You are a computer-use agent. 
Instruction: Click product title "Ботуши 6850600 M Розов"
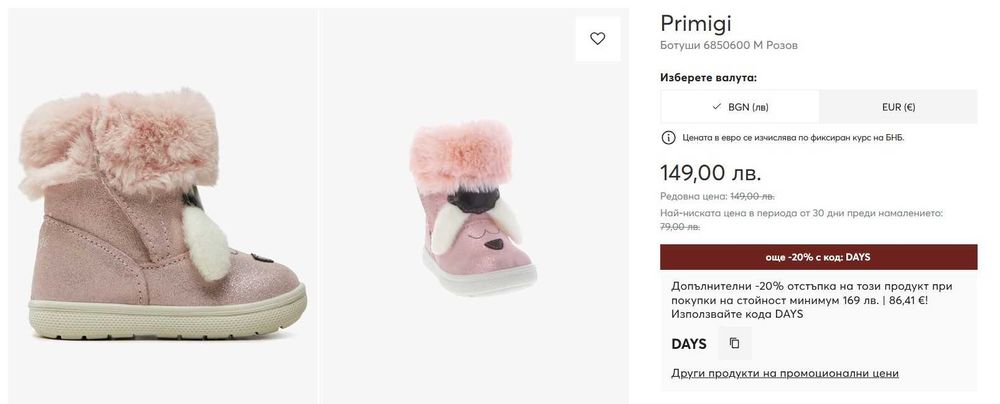(x=729, y=46)
